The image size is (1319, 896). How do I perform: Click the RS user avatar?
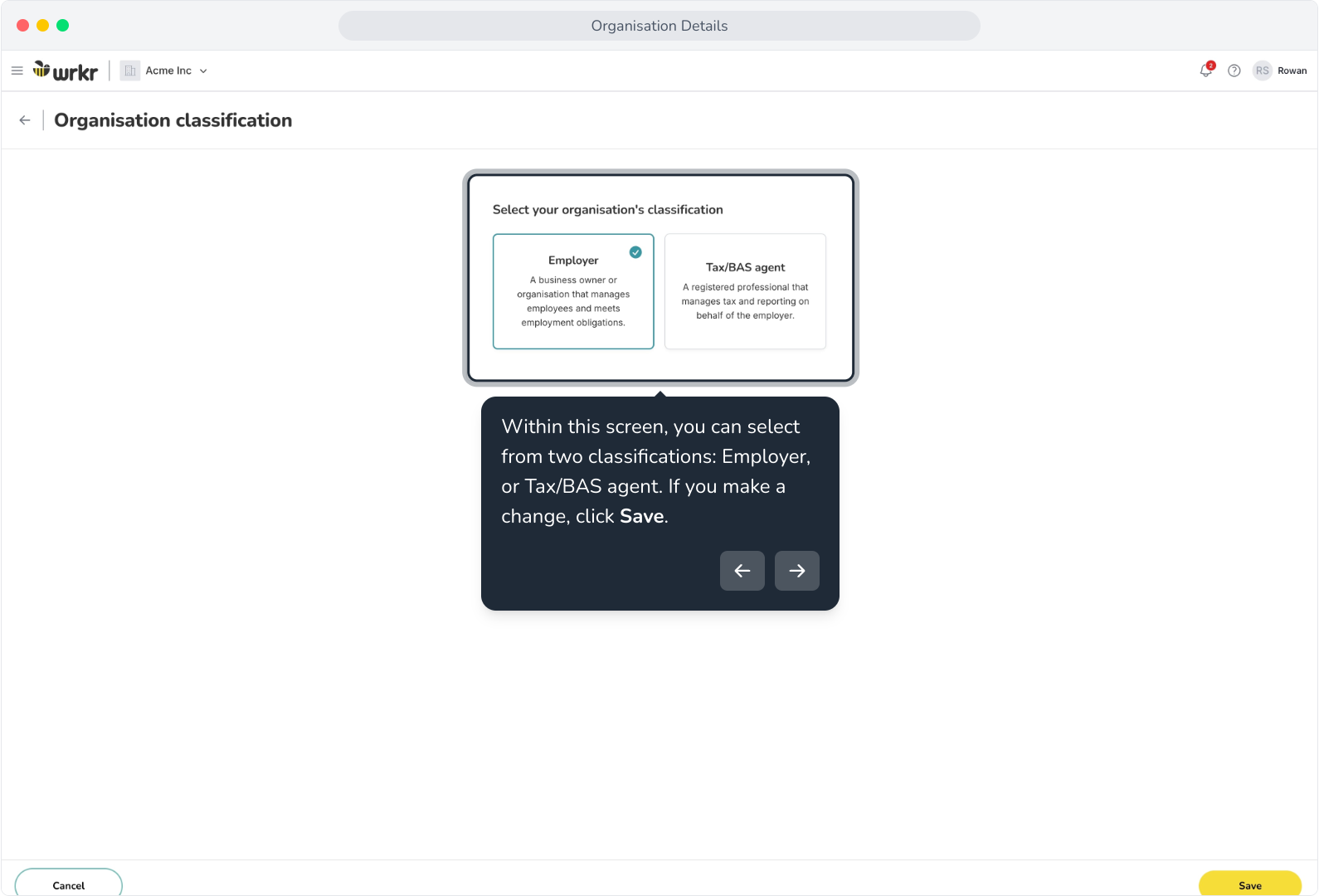1263,71
